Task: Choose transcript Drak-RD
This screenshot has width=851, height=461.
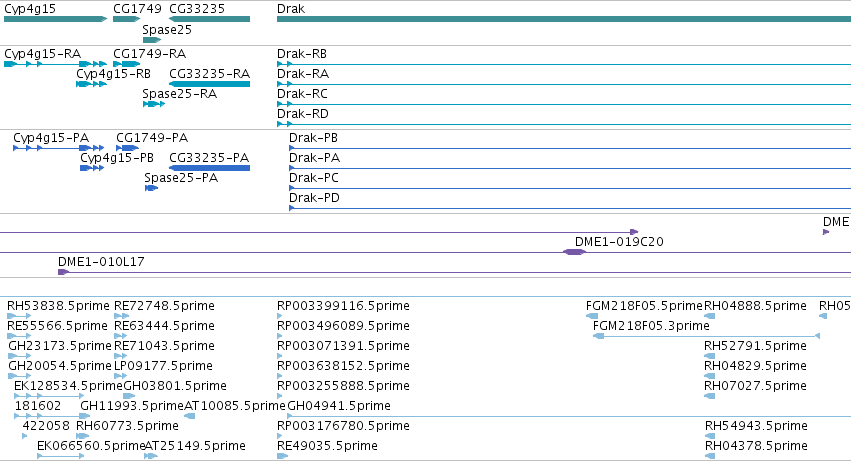Action: (303, 114)
